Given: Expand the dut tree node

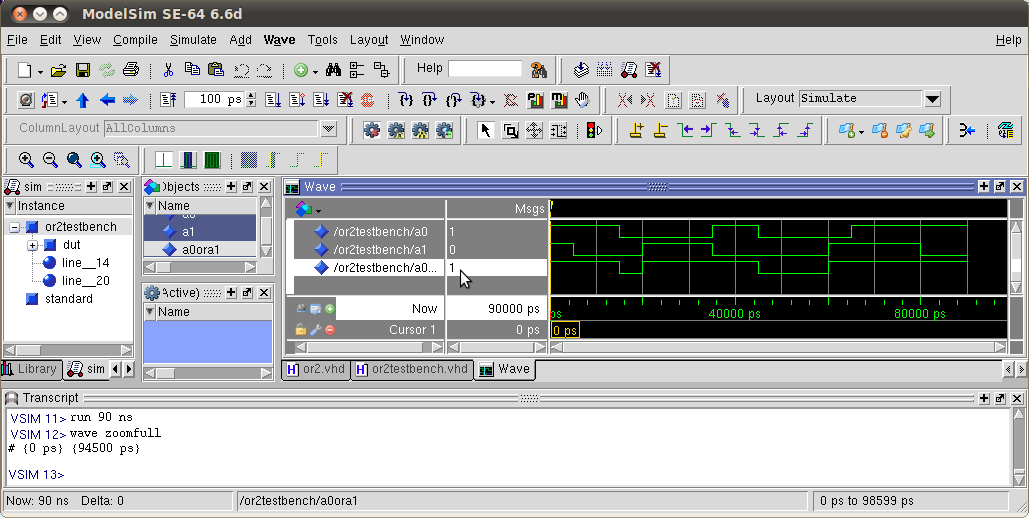Looking at the screenshot, I should pos(32,246).
